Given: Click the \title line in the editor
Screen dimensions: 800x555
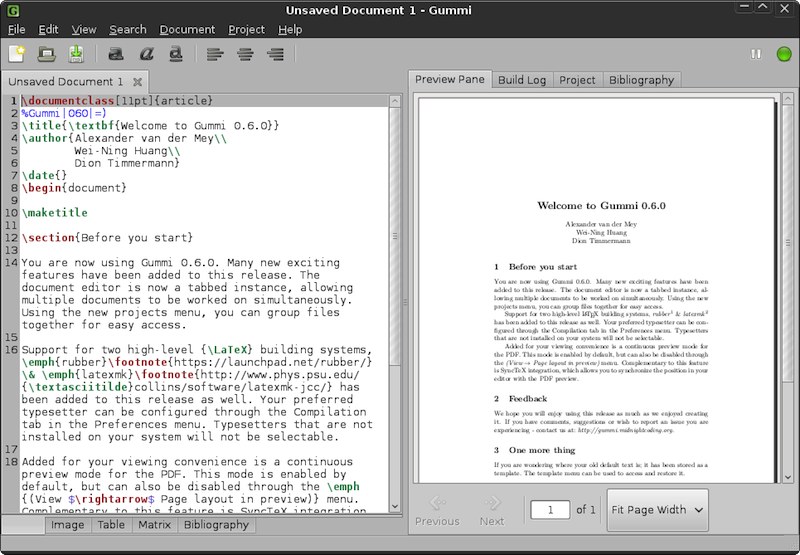Looking at the screenshot, I should tap(150, 125).
